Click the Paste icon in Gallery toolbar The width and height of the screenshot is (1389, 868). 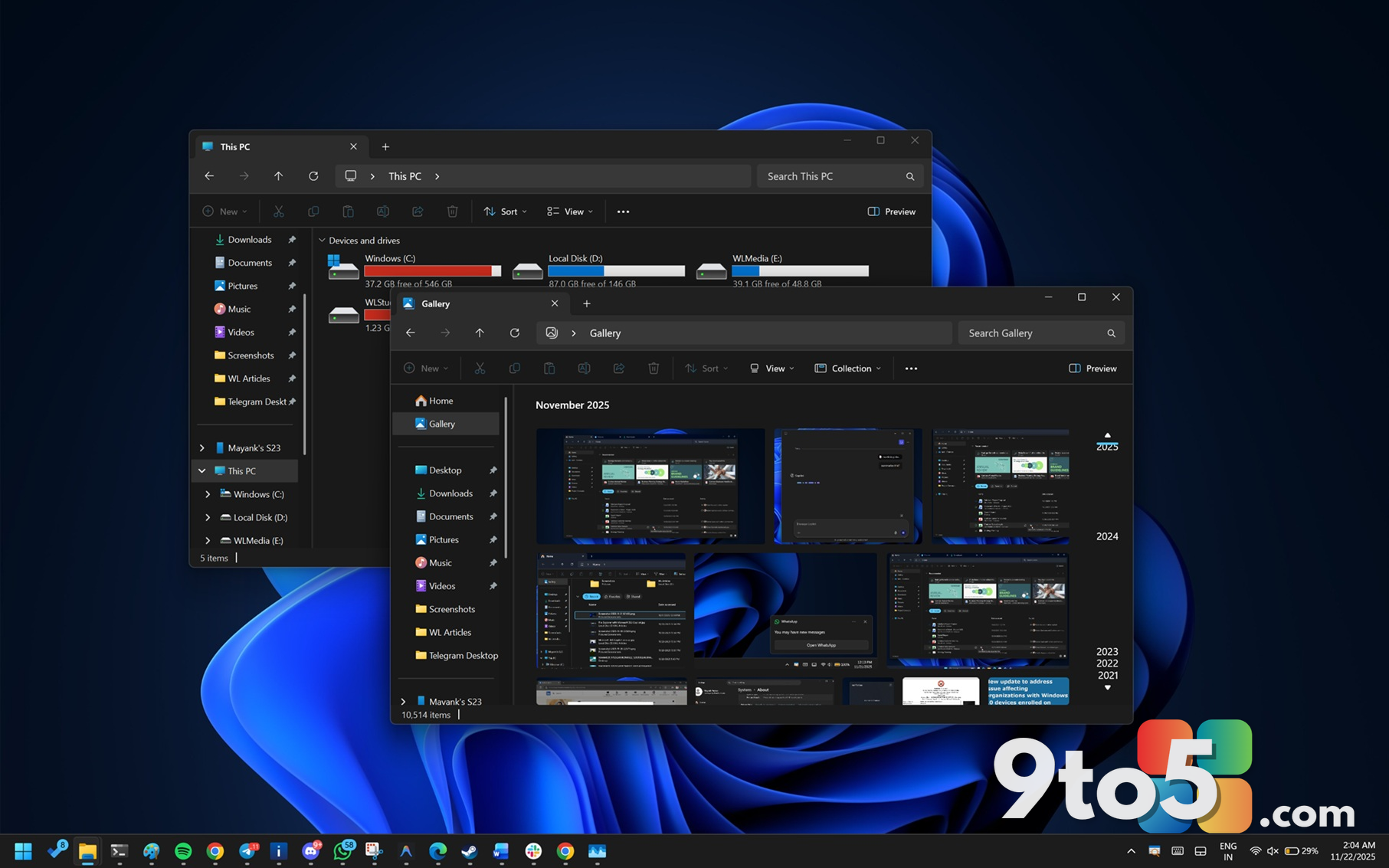click(x=549, y=368)
